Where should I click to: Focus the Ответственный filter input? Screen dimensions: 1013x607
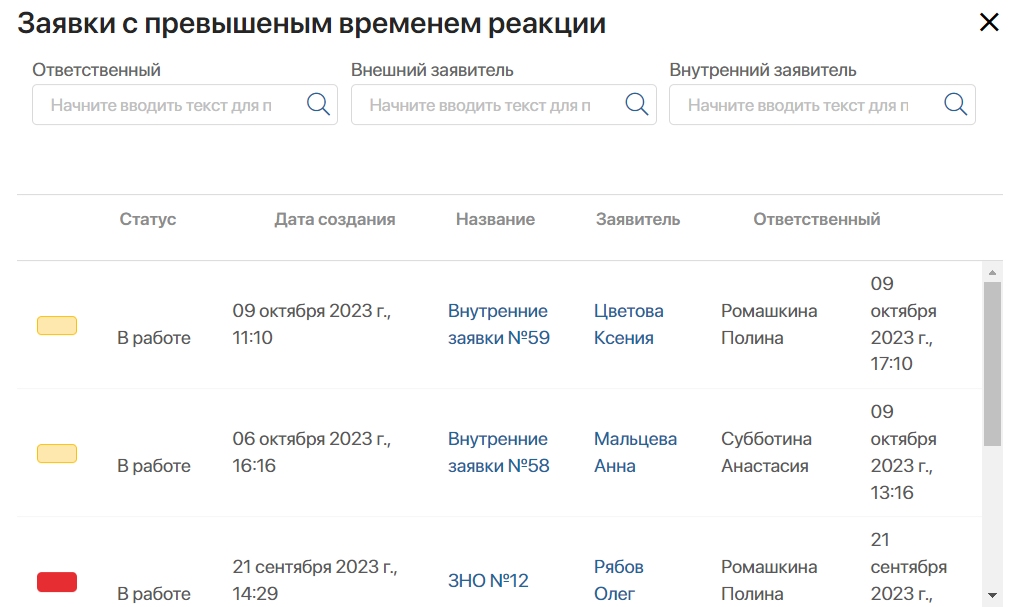pyautogui.click(x=185, y=105)
